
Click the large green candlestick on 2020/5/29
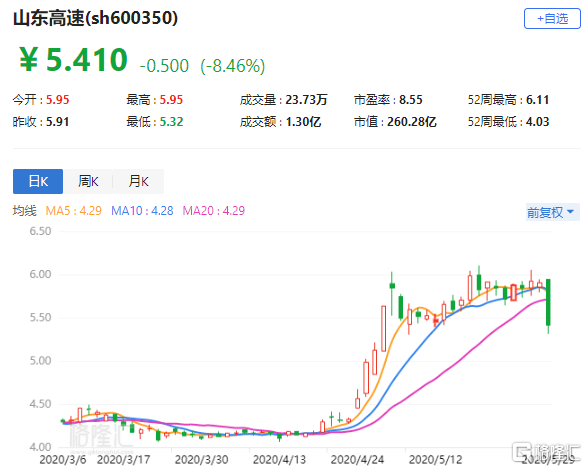[548, 302]
